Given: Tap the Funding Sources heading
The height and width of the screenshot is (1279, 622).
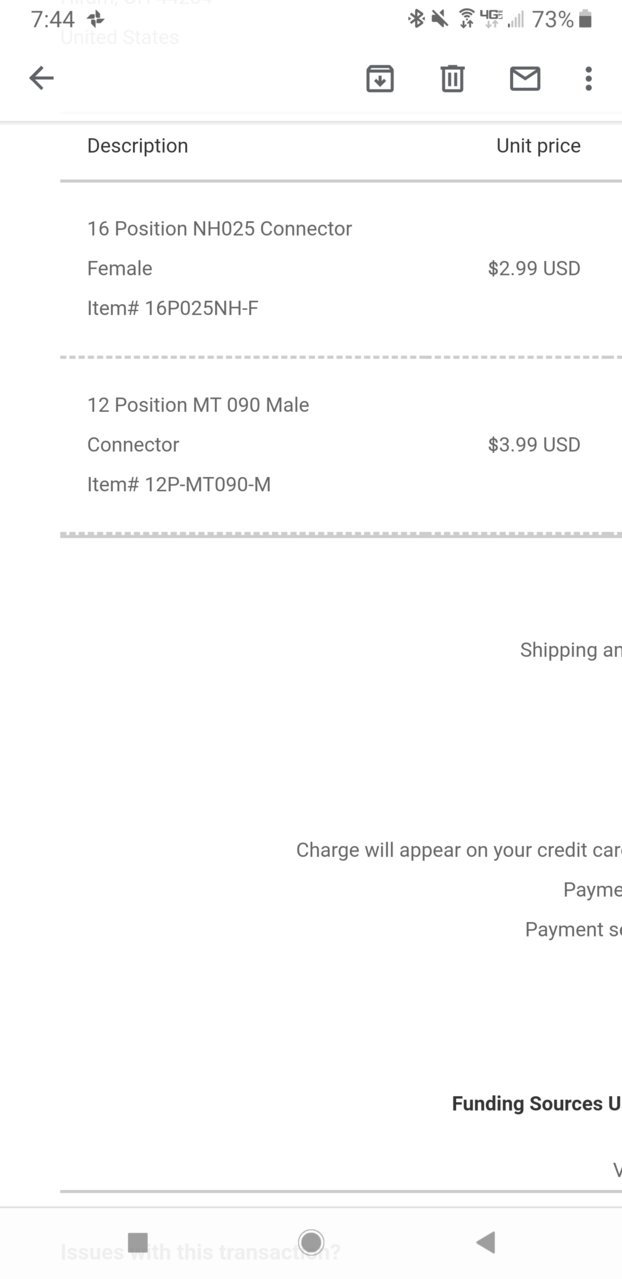Looking at the screenshot, I should (536, 1104).
